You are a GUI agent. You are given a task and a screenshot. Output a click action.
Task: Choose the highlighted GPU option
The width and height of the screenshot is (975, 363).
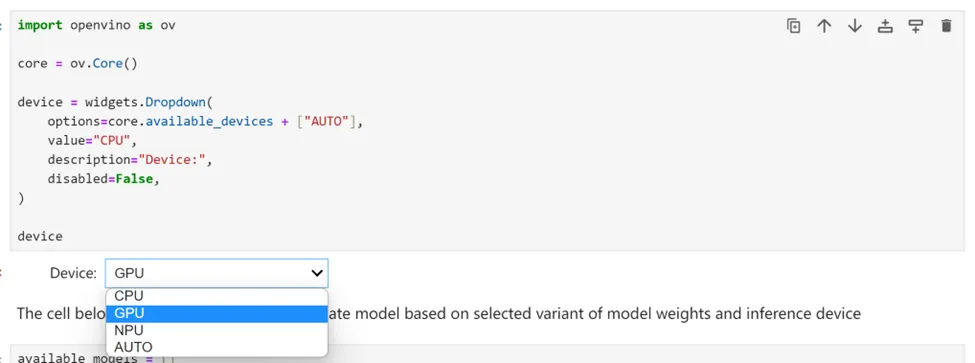[216, 313]
